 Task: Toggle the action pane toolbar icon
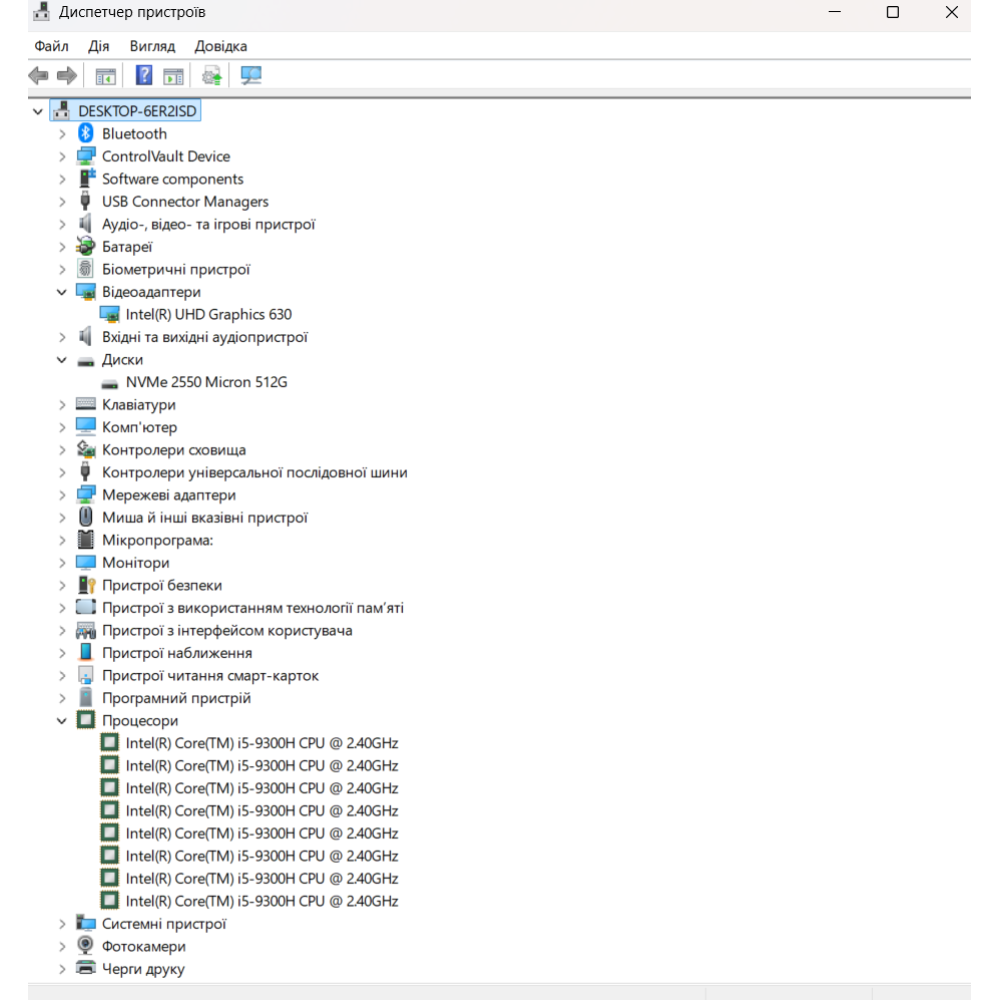pyautogui.click(x=174, y=75)
